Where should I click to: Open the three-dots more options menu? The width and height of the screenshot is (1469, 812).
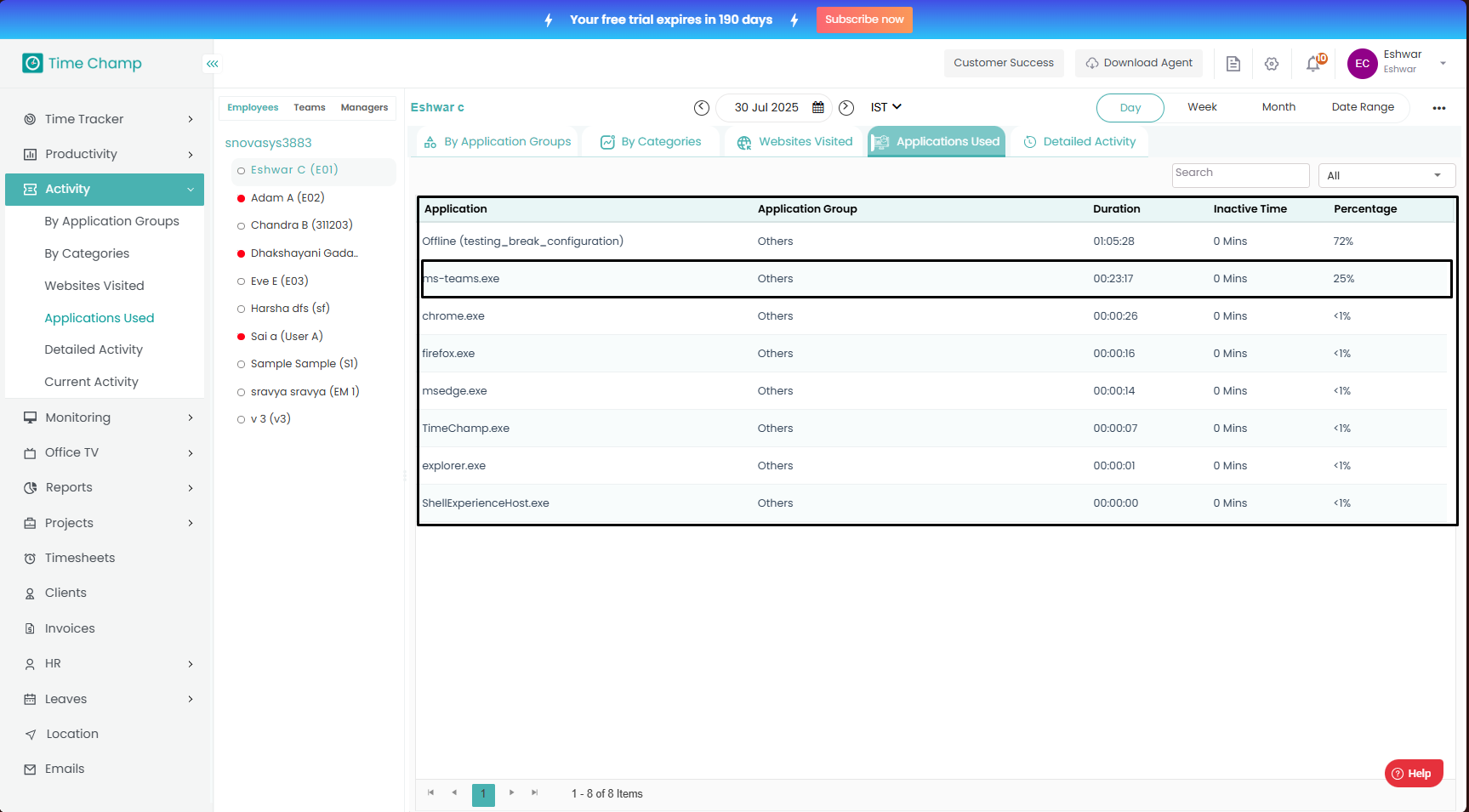tap(1438, 108)
